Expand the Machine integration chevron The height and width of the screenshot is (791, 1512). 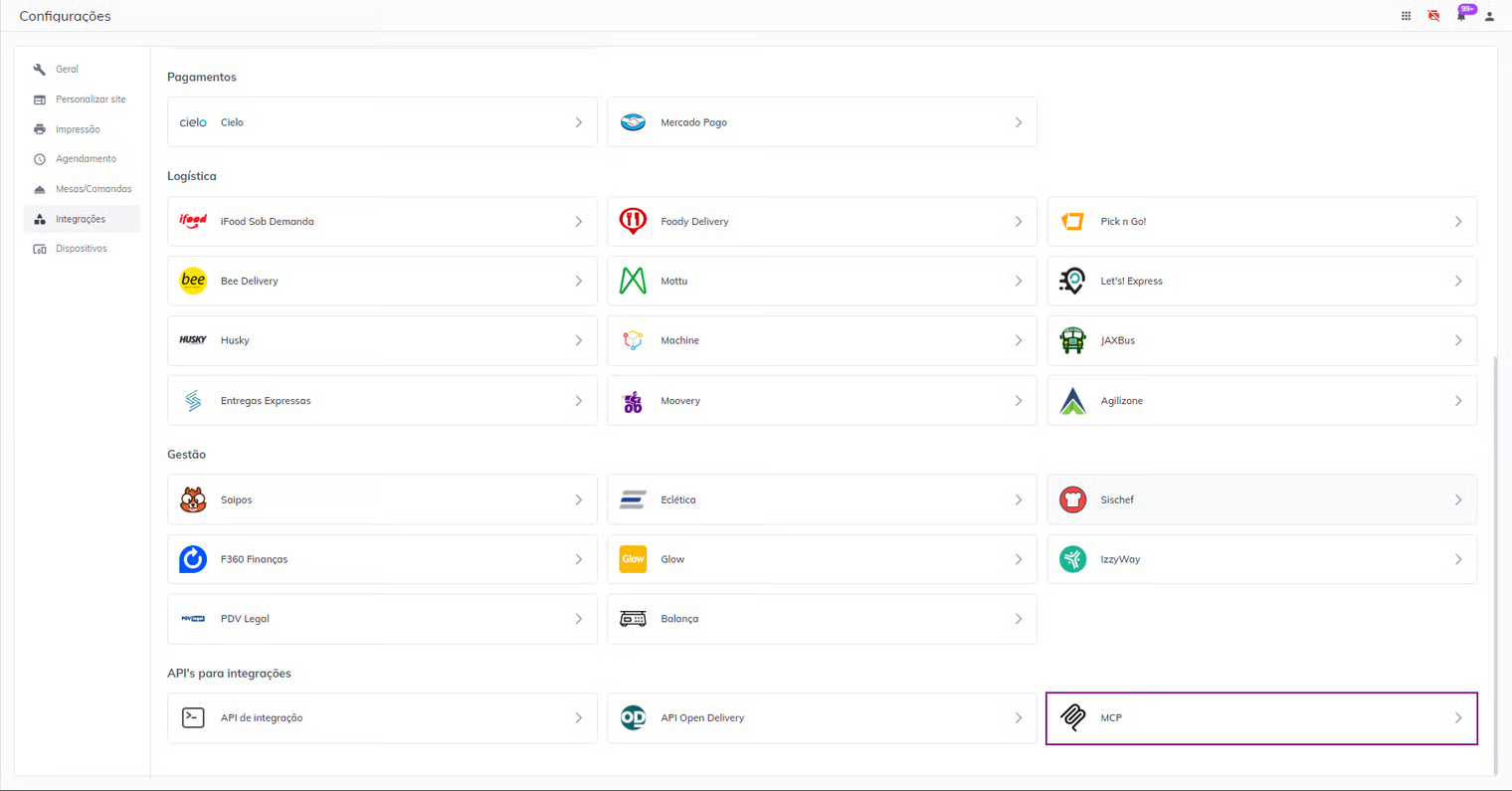point(1019,340)
